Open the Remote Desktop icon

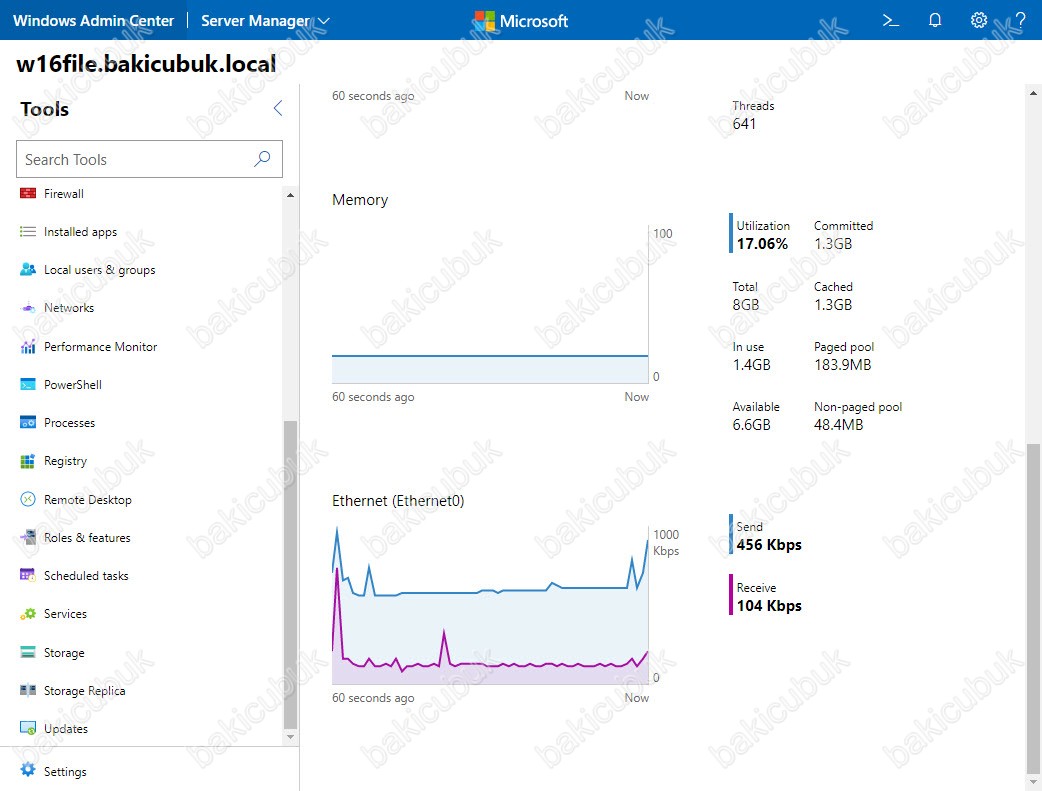pyautogui.click(x=28, y=499)
